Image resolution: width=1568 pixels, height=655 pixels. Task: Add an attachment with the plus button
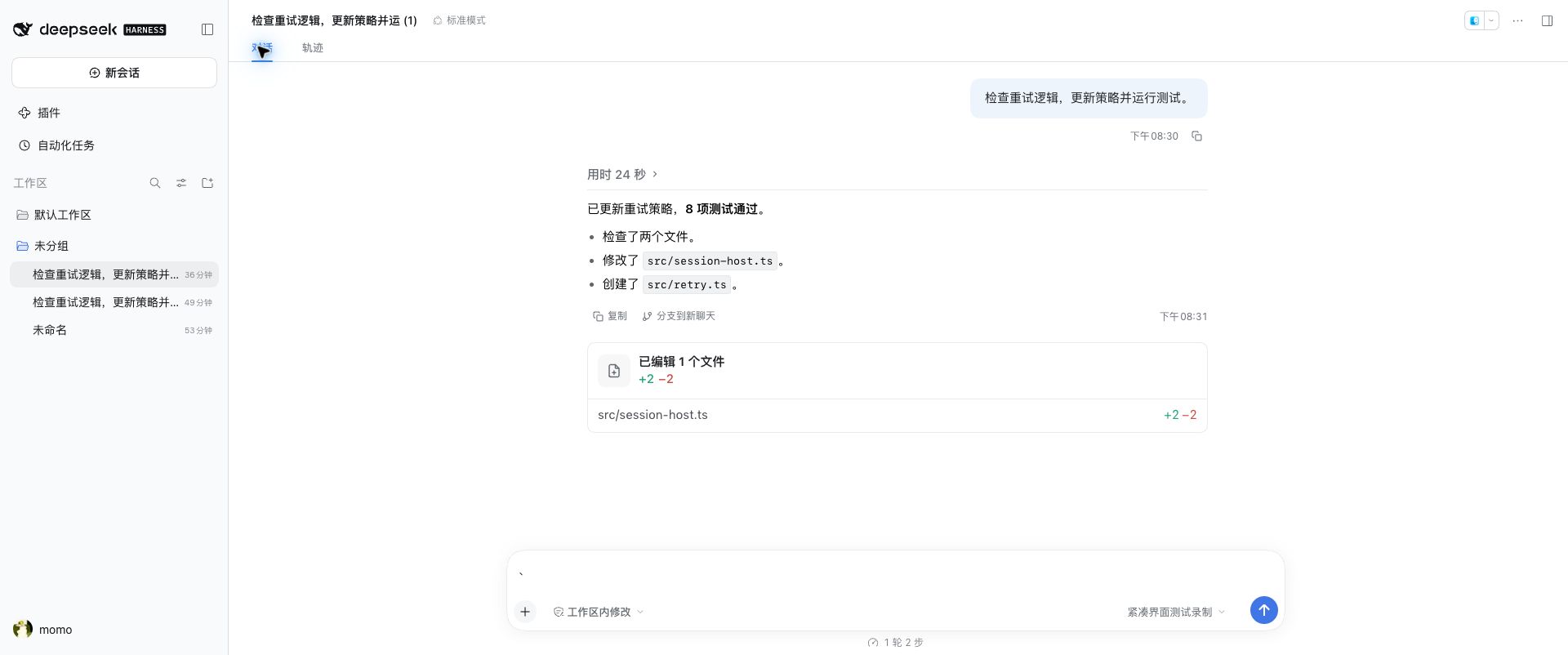coord(525,612)
